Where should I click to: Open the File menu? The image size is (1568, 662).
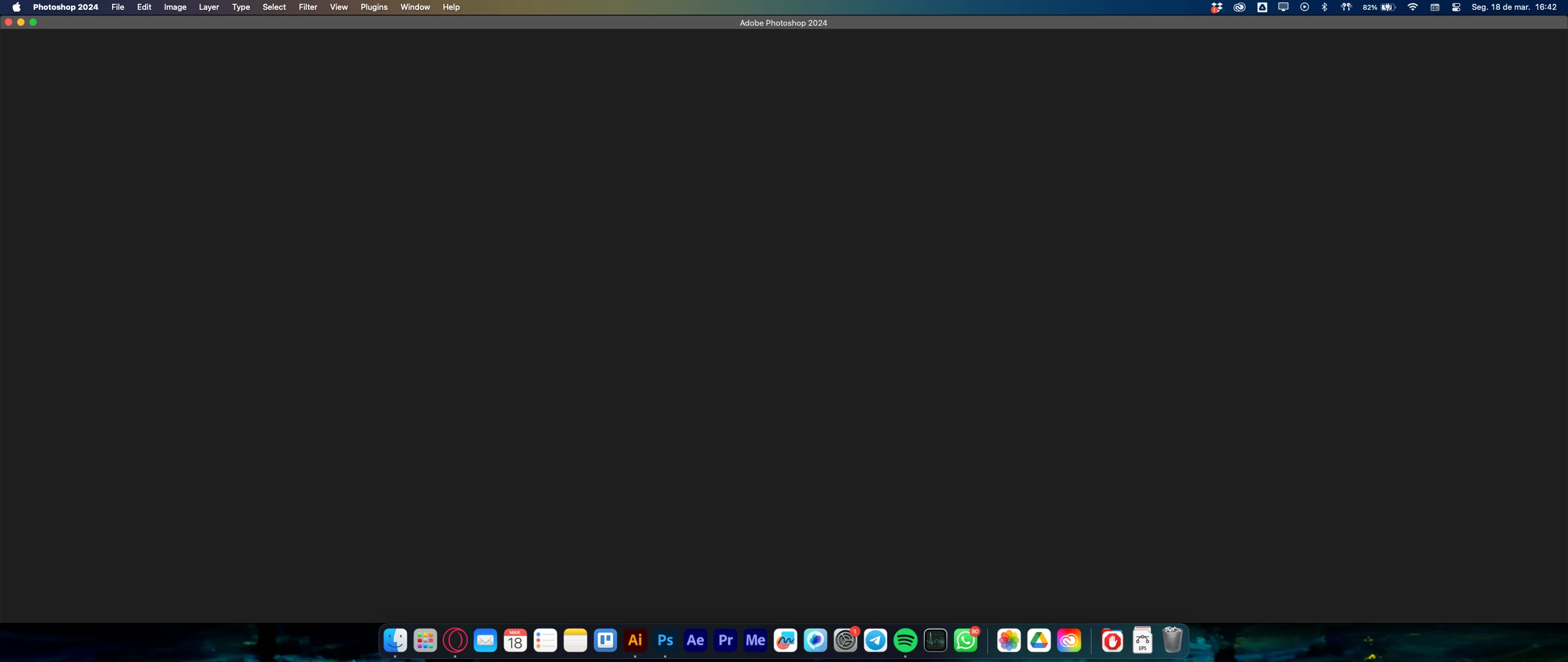point(118,7)
